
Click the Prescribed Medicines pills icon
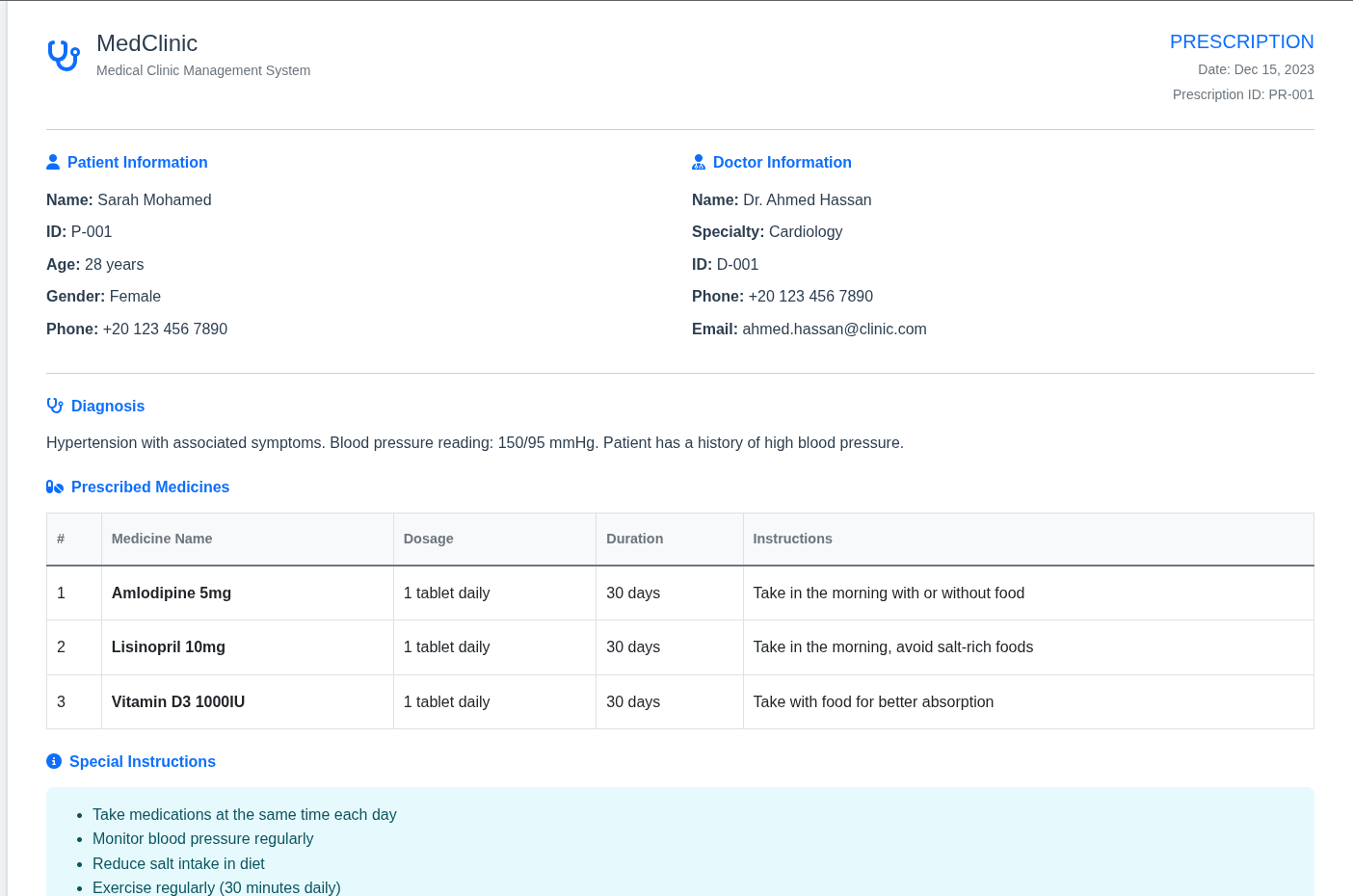pos(55,487)
